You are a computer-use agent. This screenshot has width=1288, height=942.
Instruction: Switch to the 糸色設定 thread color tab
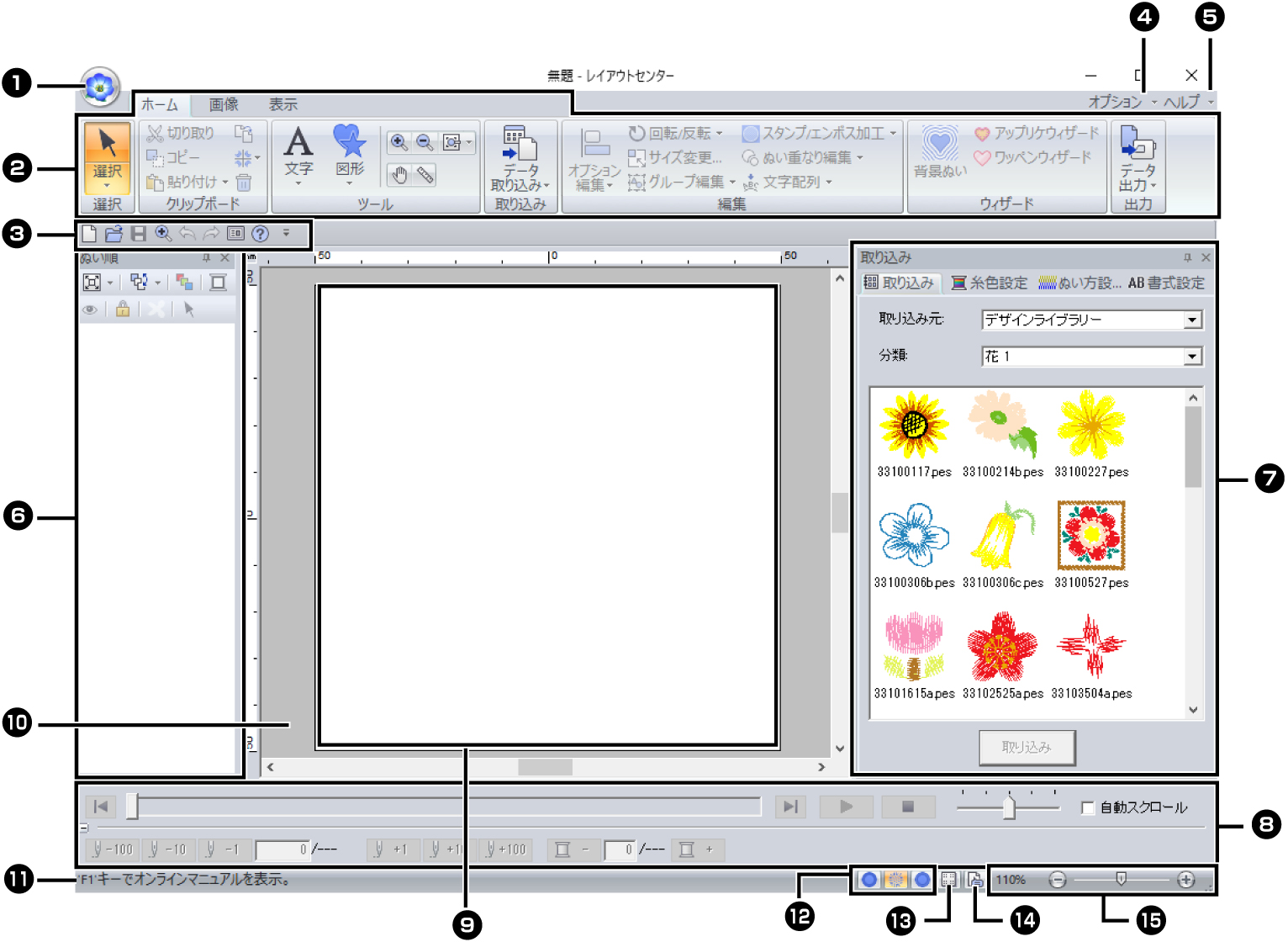point(990,283)
